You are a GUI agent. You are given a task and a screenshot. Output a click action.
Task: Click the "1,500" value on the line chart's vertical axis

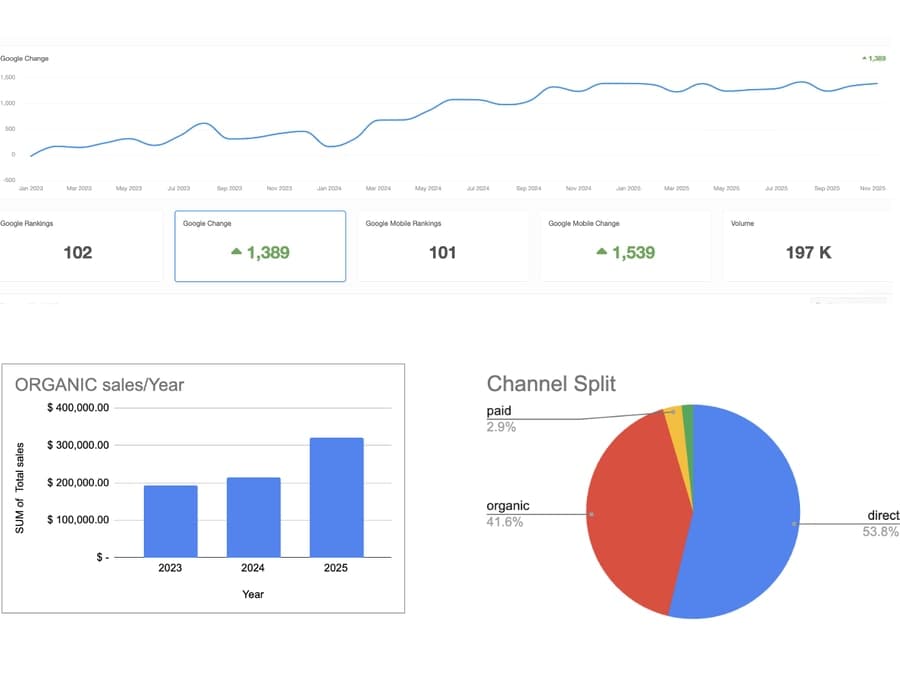pos(8,77)
